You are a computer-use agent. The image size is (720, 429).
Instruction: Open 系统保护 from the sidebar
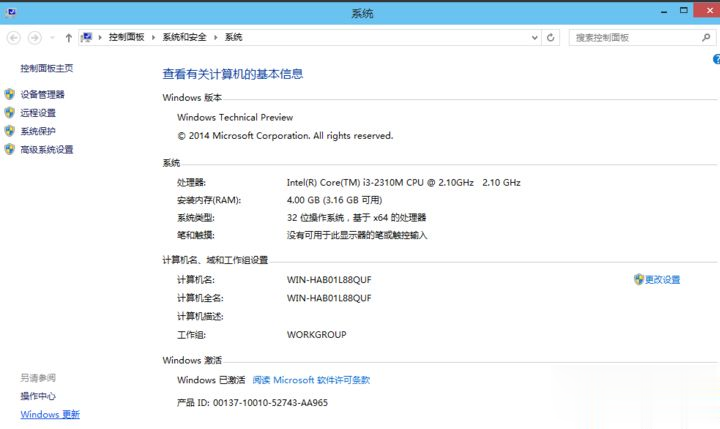tap(38, 131)
